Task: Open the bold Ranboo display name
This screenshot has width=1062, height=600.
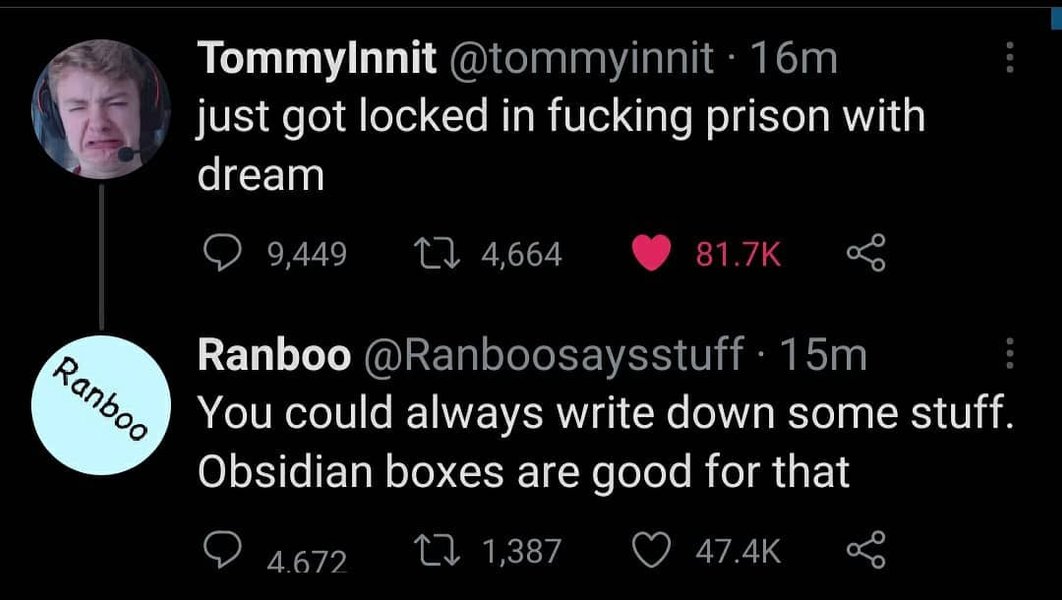Action: click(274, 354)
